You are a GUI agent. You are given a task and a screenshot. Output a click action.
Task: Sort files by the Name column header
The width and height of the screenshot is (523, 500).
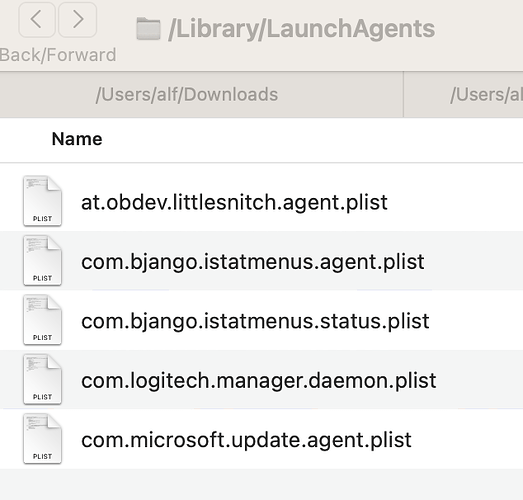pos(77,139)
